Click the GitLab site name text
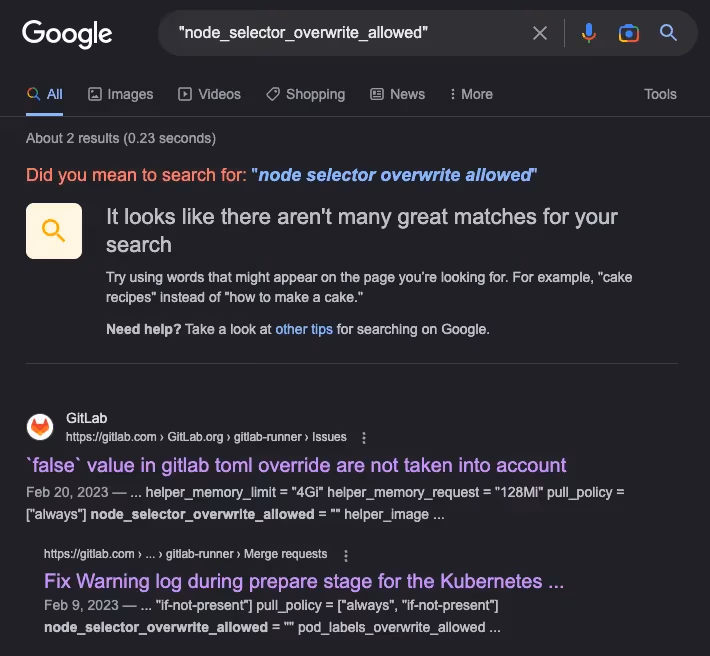 (x=86, y=418)
